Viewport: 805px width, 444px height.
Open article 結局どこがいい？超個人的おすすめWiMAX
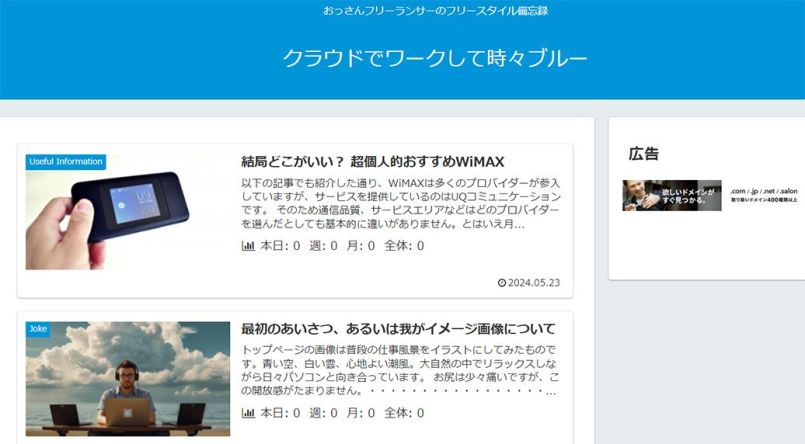tap(373, 162)
